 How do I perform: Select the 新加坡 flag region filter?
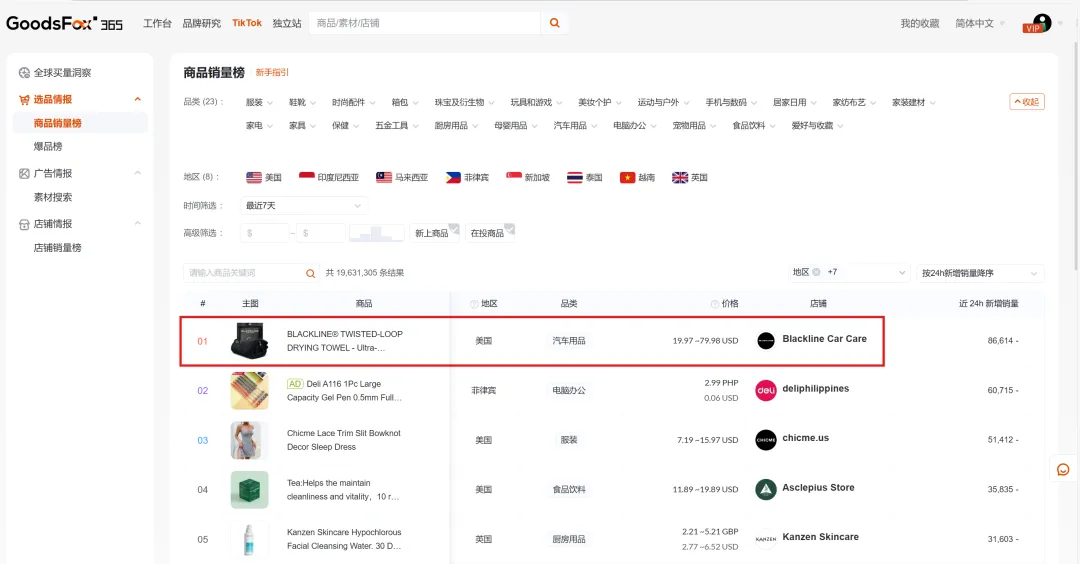[528, 178]
